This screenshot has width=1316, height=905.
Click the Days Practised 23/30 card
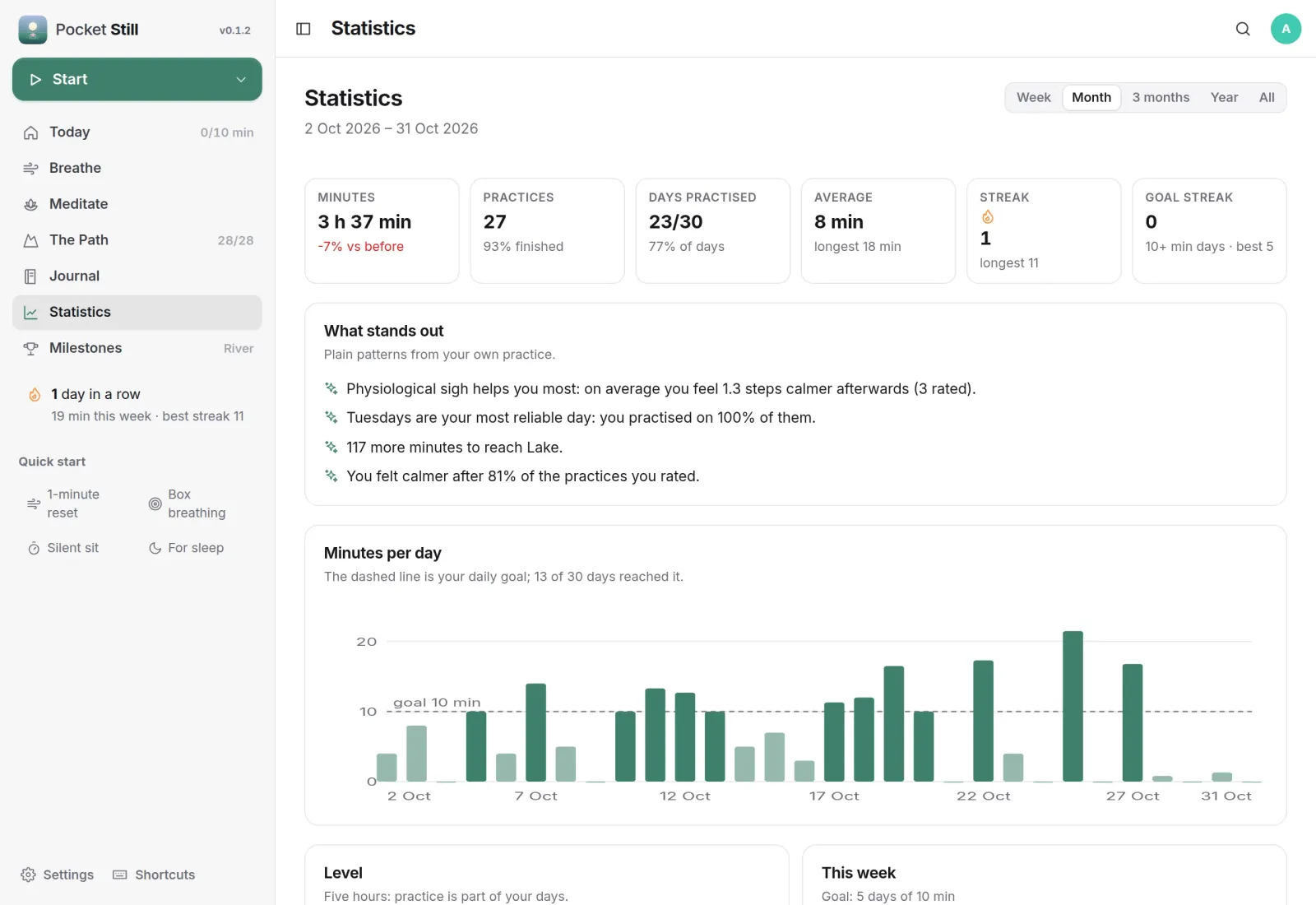713,231
